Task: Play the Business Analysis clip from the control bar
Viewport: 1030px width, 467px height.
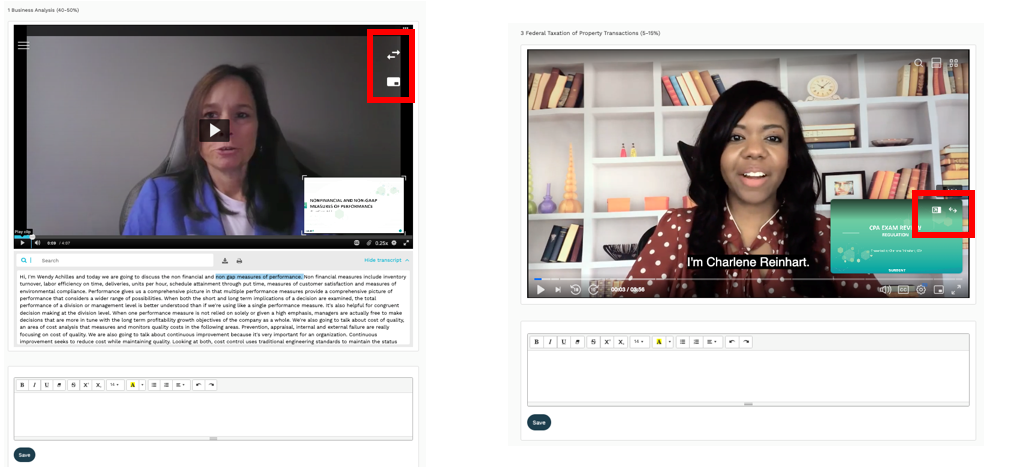Action: pyautogui.click(x=22, y=242)
